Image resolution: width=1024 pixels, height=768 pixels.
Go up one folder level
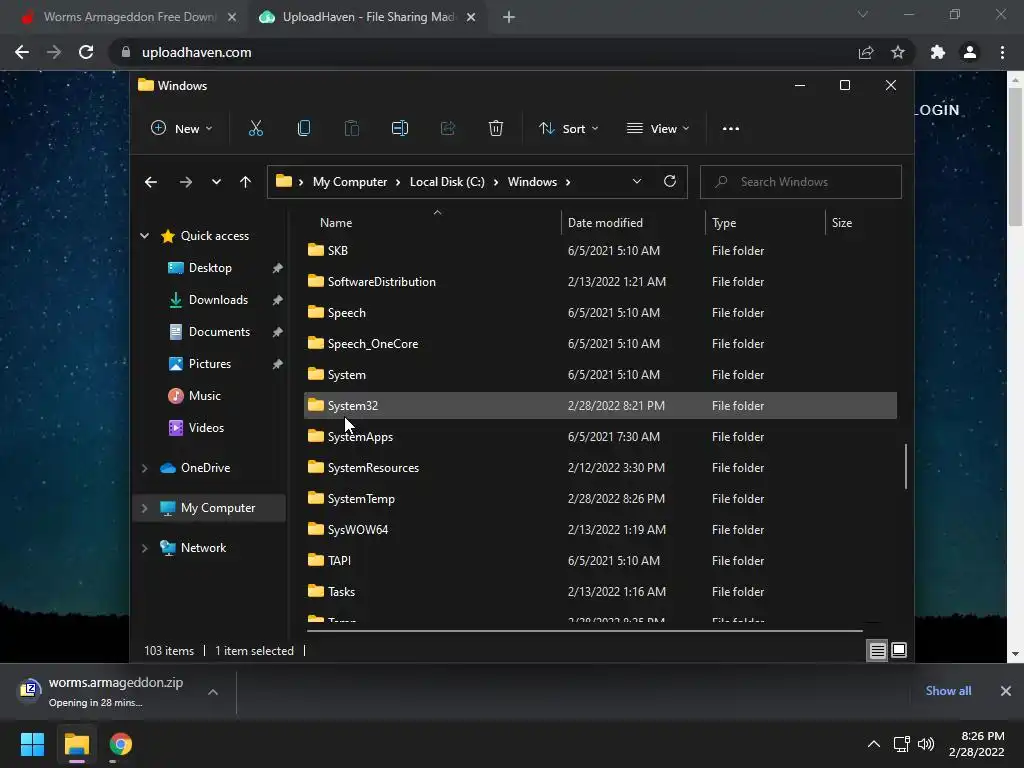245,182
